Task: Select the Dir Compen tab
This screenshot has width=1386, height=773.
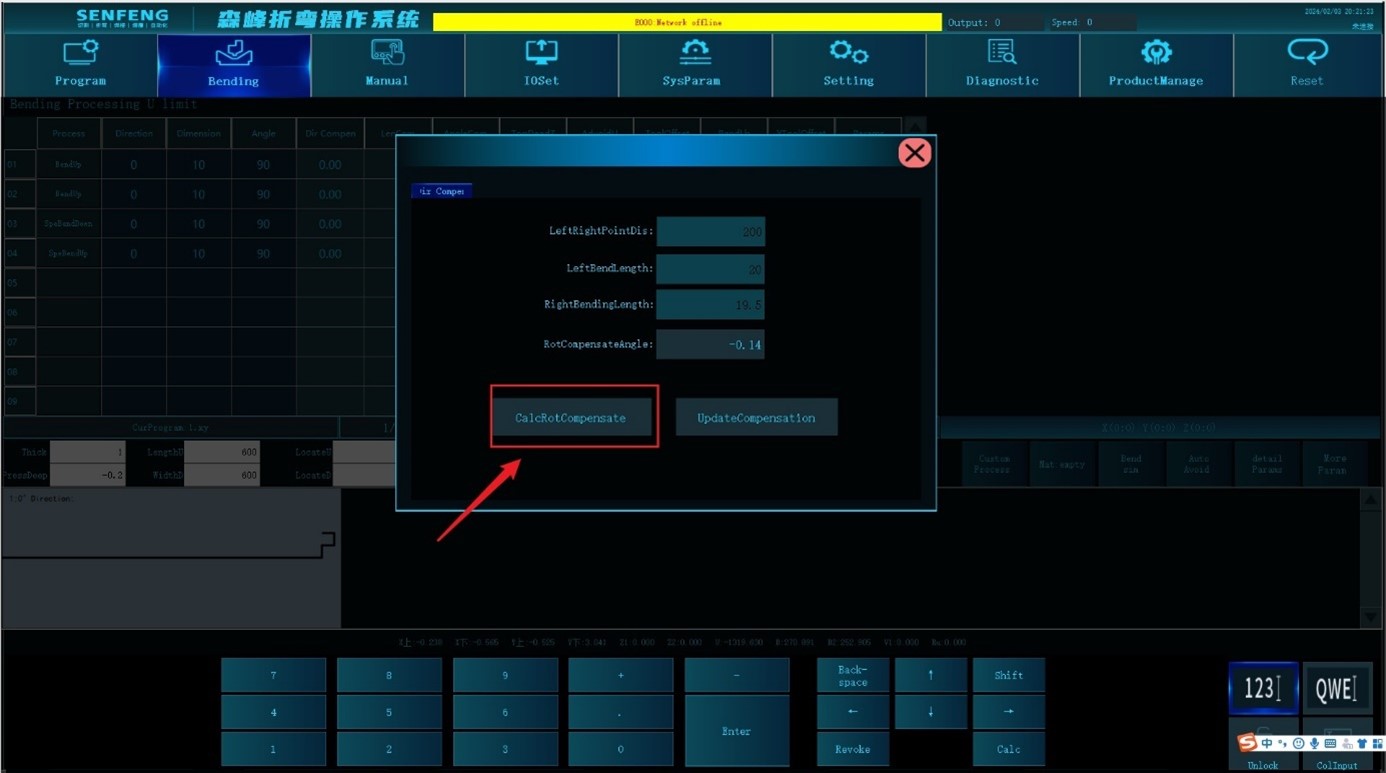Action: pyautogui.click(x=441, y=190)
